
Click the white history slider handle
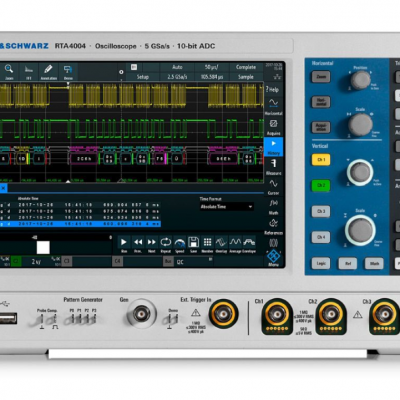[x=43, y=248]
